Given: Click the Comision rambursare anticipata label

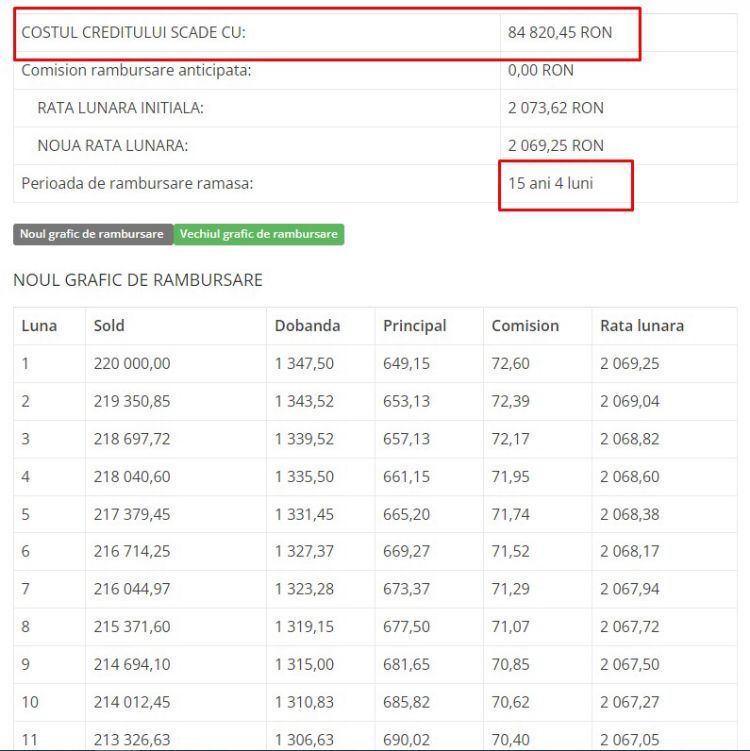Looking at the screenshot, I should pos(136,70).
